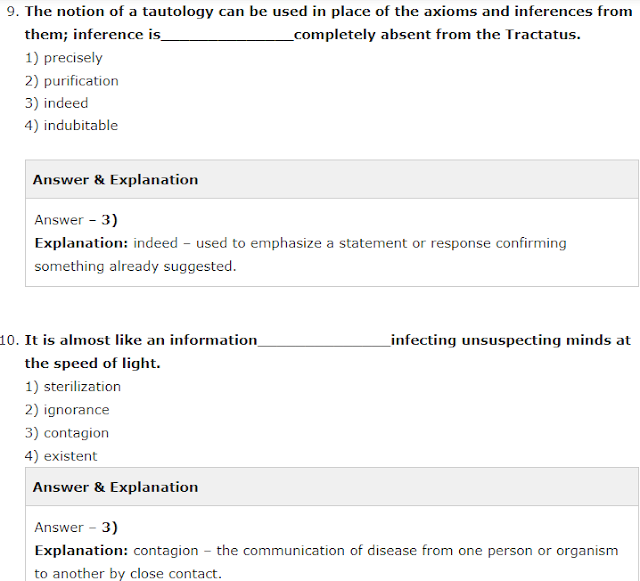This screenshot has width=640, height=581.
Task: Click "Answer – 3)" under question 9
Action: coord(77,220)
